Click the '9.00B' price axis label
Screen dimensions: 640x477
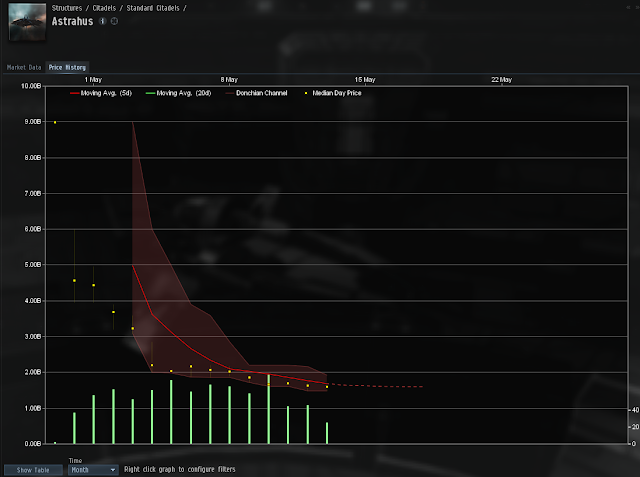(x=33, y=122)
